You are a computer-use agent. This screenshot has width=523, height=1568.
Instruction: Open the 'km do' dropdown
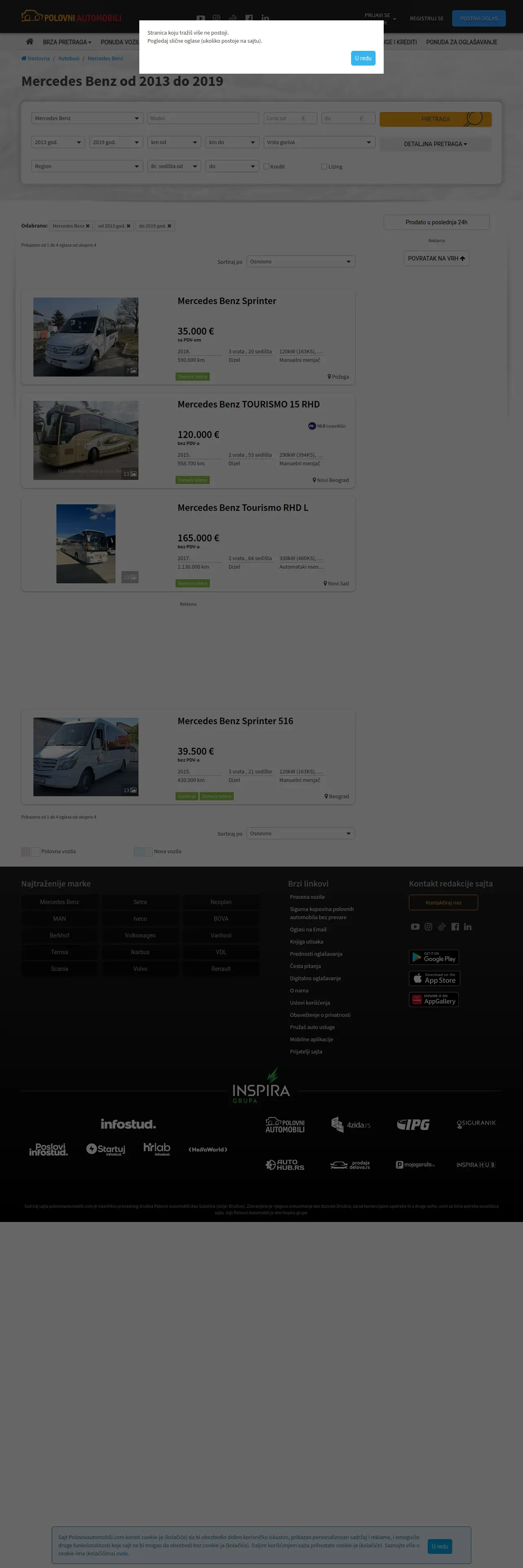232,142
